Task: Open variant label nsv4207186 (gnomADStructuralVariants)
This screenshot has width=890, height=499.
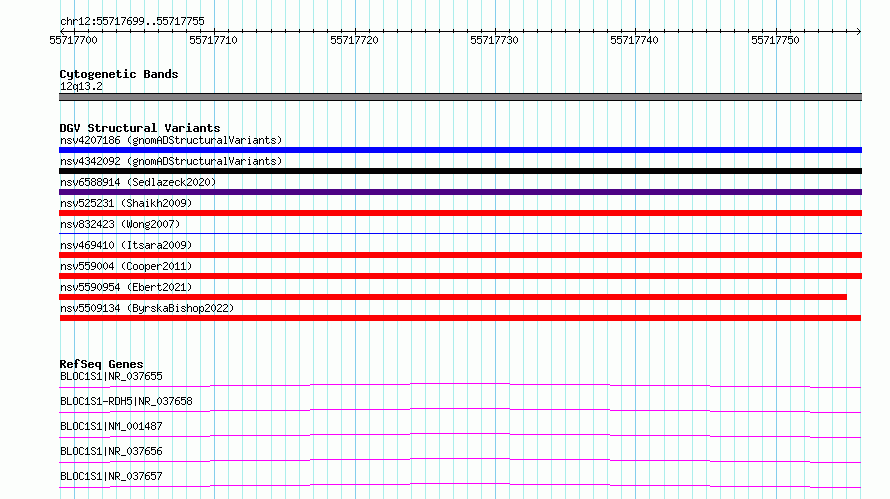Action: (171, 140)
